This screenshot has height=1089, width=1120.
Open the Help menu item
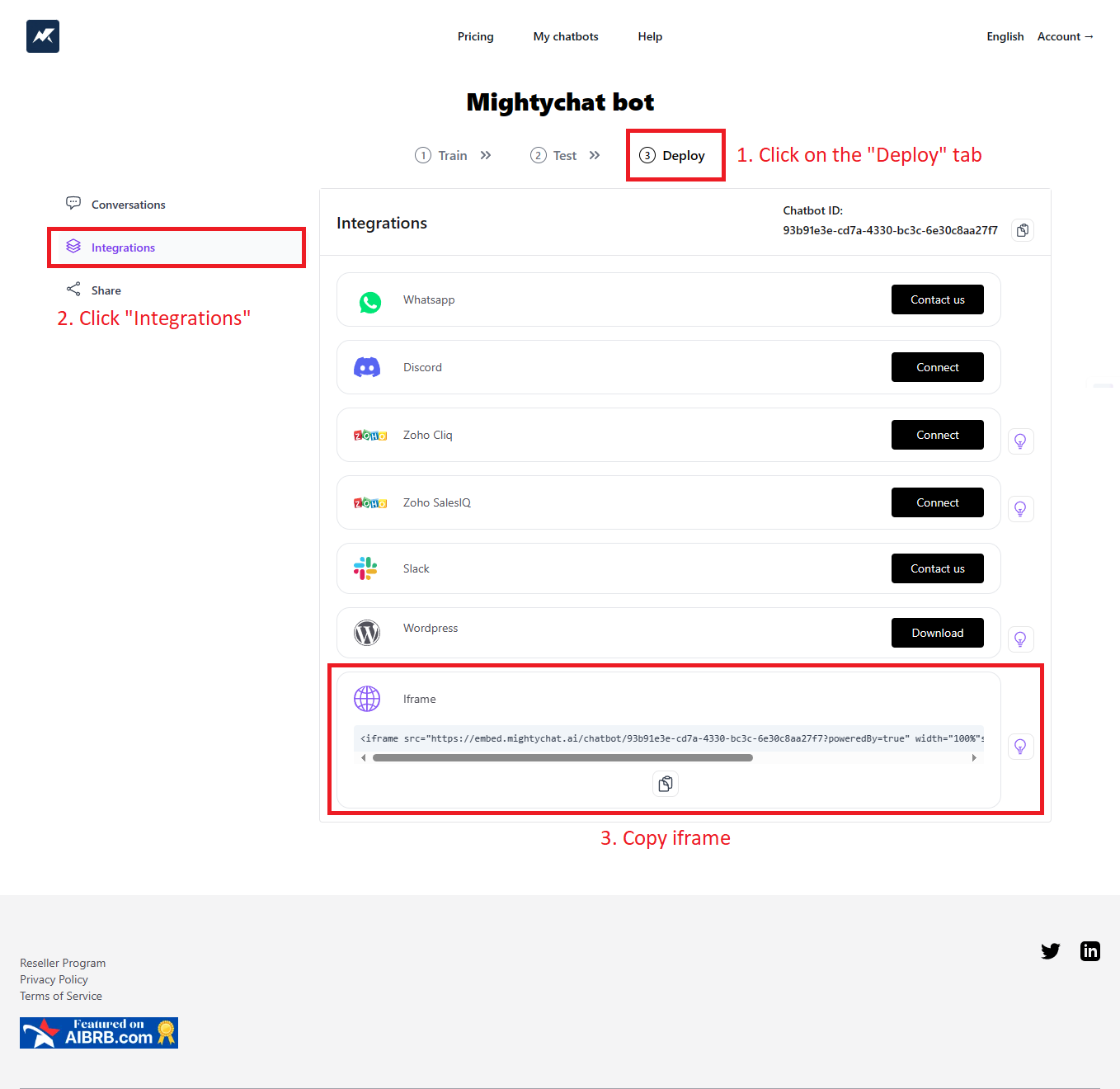(650, 36)
